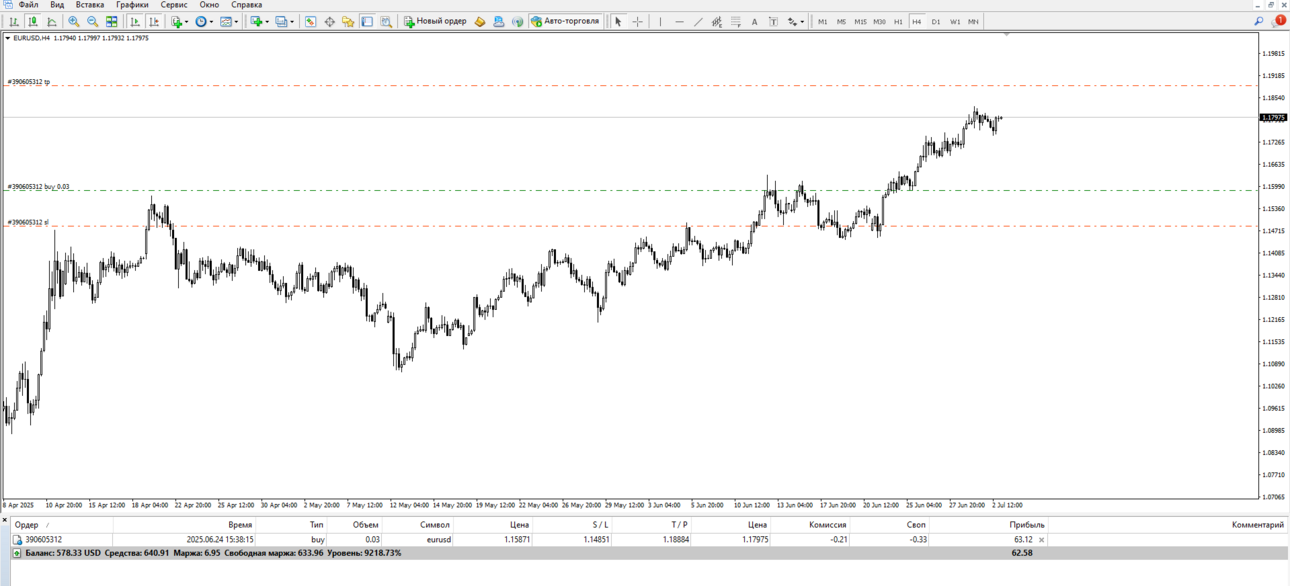Click the Новый ордер button
The height and width of the screenshot is (586, 1290).
point(435,21)
